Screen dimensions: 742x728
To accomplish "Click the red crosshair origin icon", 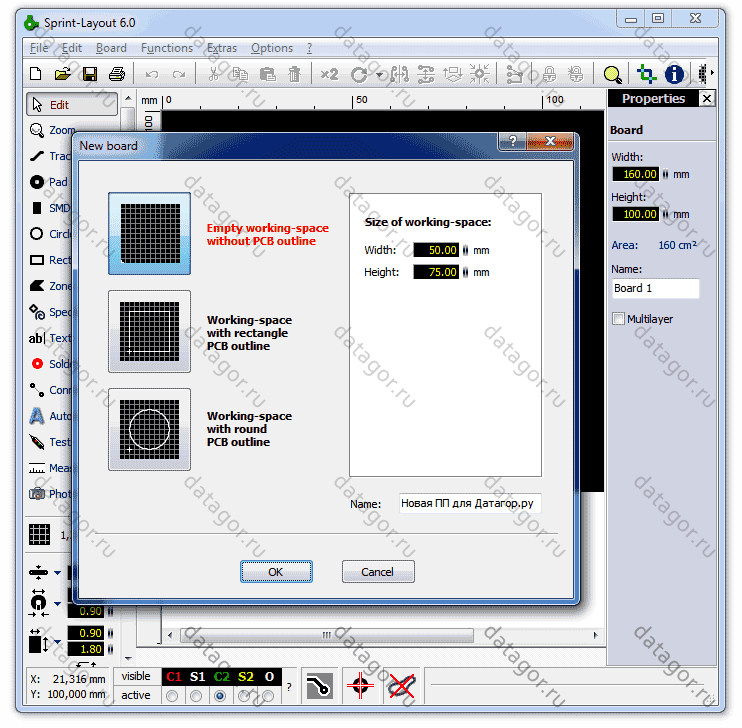I will (360, 685).
